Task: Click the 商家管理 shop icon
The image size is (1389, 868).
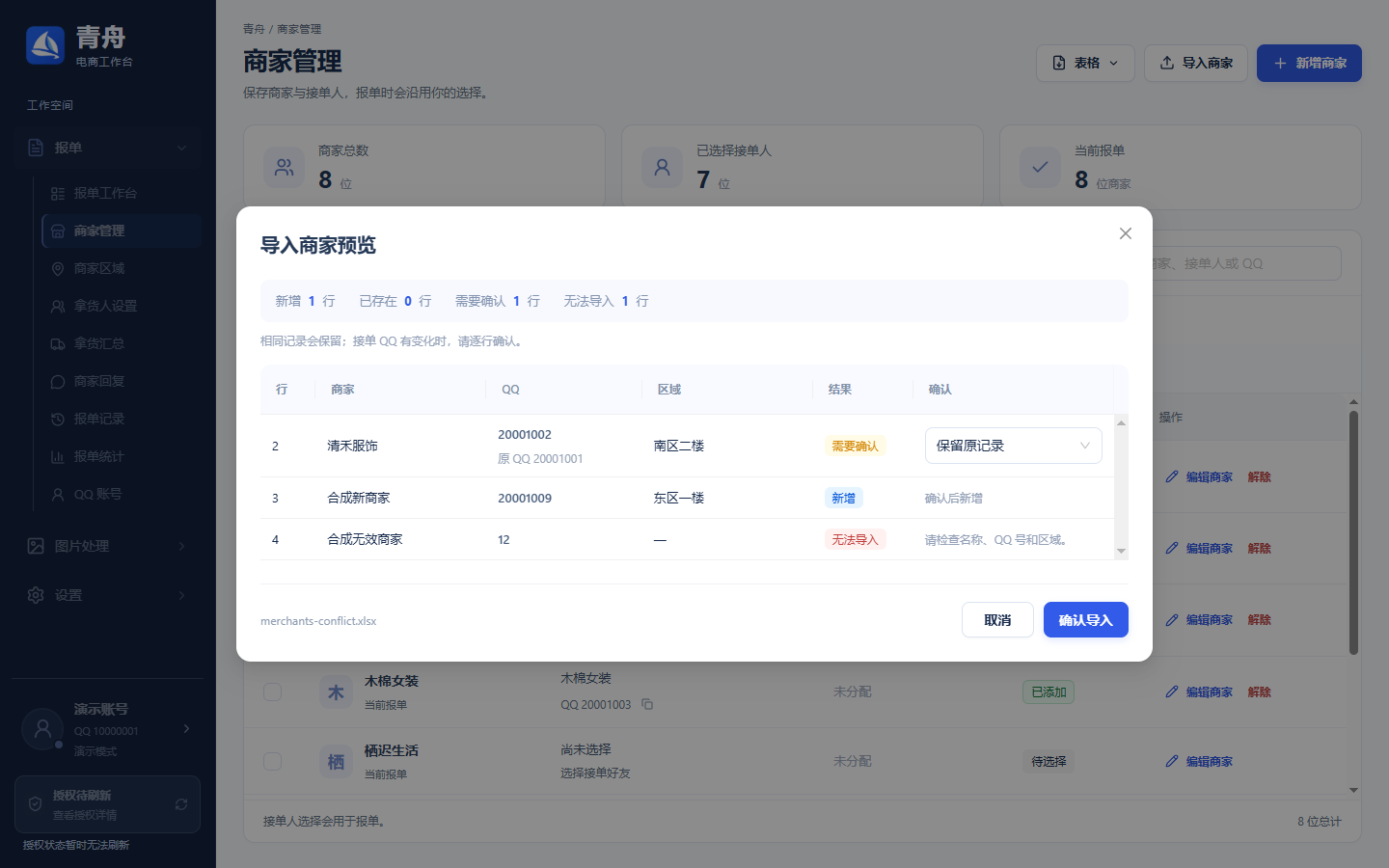Action: pos(58,231)
